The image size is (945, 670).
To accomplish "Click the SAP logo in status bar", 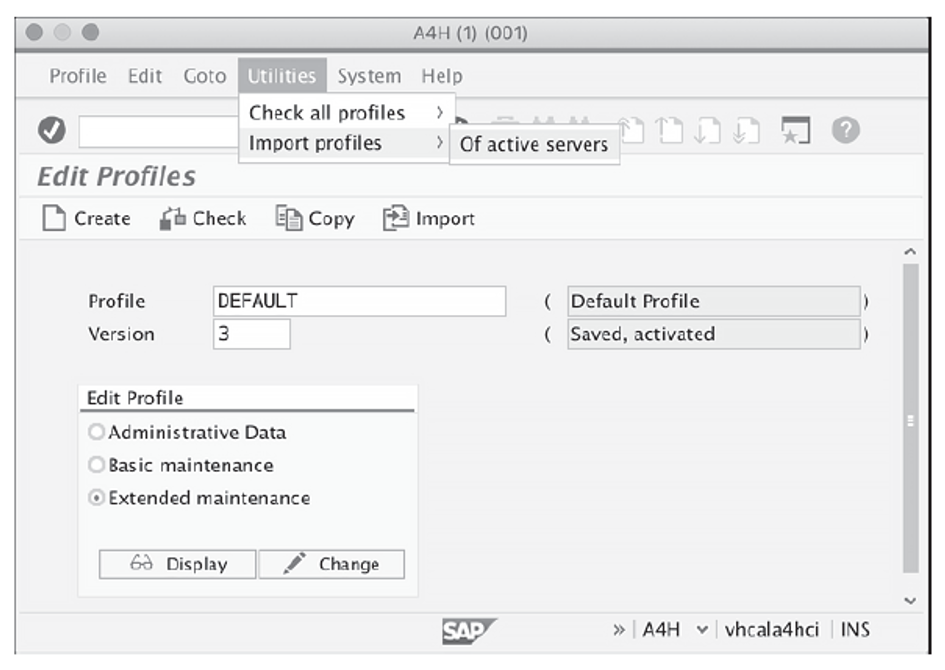I will (x=469, y=631).
